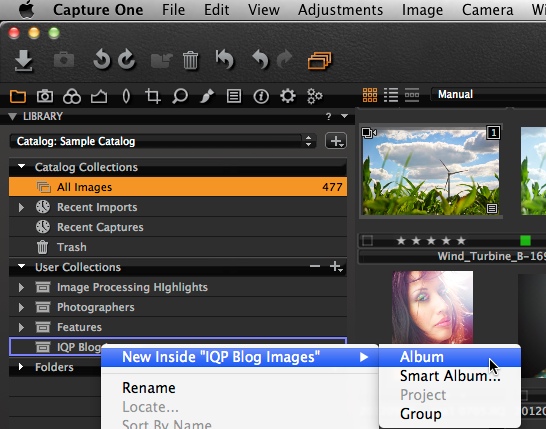Viewport: 546px width, 429px height.
Task: Open the Catalog: Sample Catalog dropdown
Action: coord(163,141)
